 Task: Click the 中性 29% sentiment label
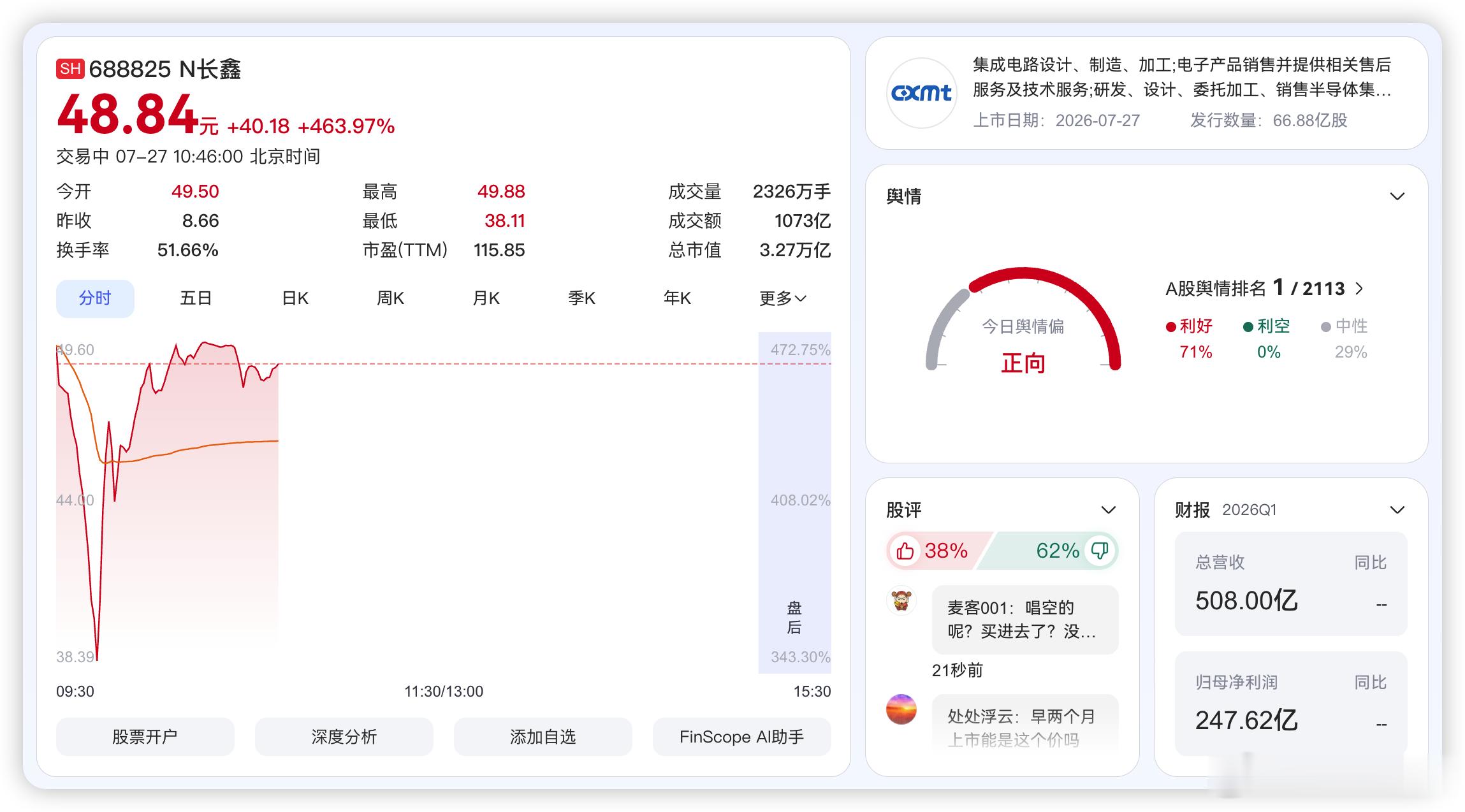click(1345, 338)
